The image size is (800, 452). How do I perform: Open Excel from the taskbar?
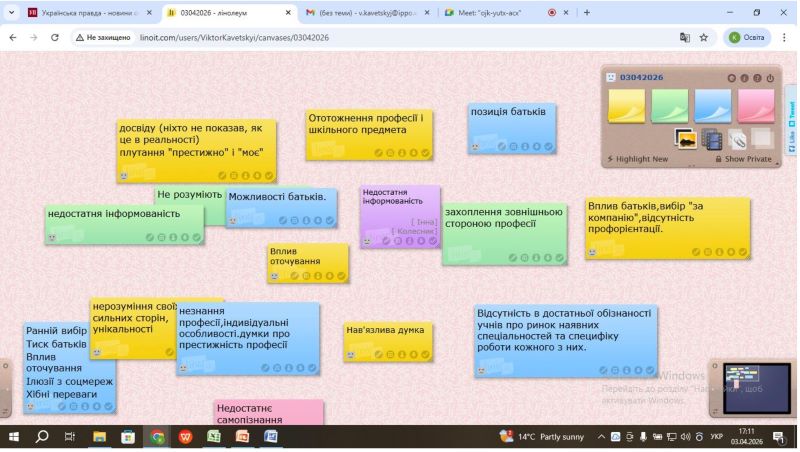tap(214, 437)
